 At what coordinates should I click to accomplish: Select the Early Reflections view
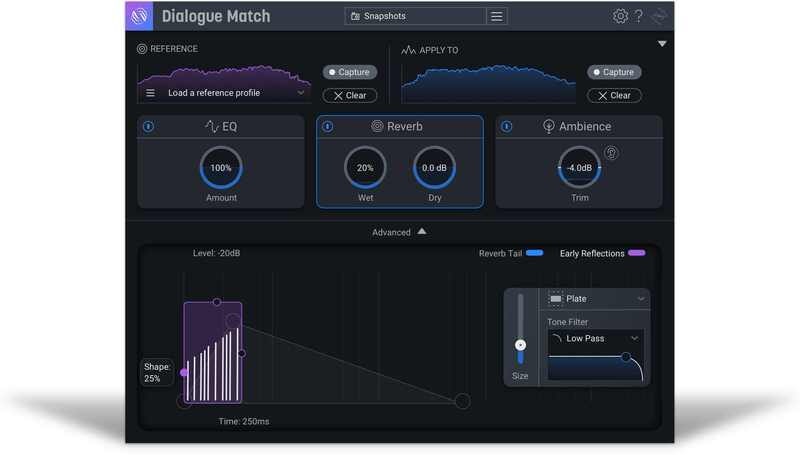click(x=602, y=254)
